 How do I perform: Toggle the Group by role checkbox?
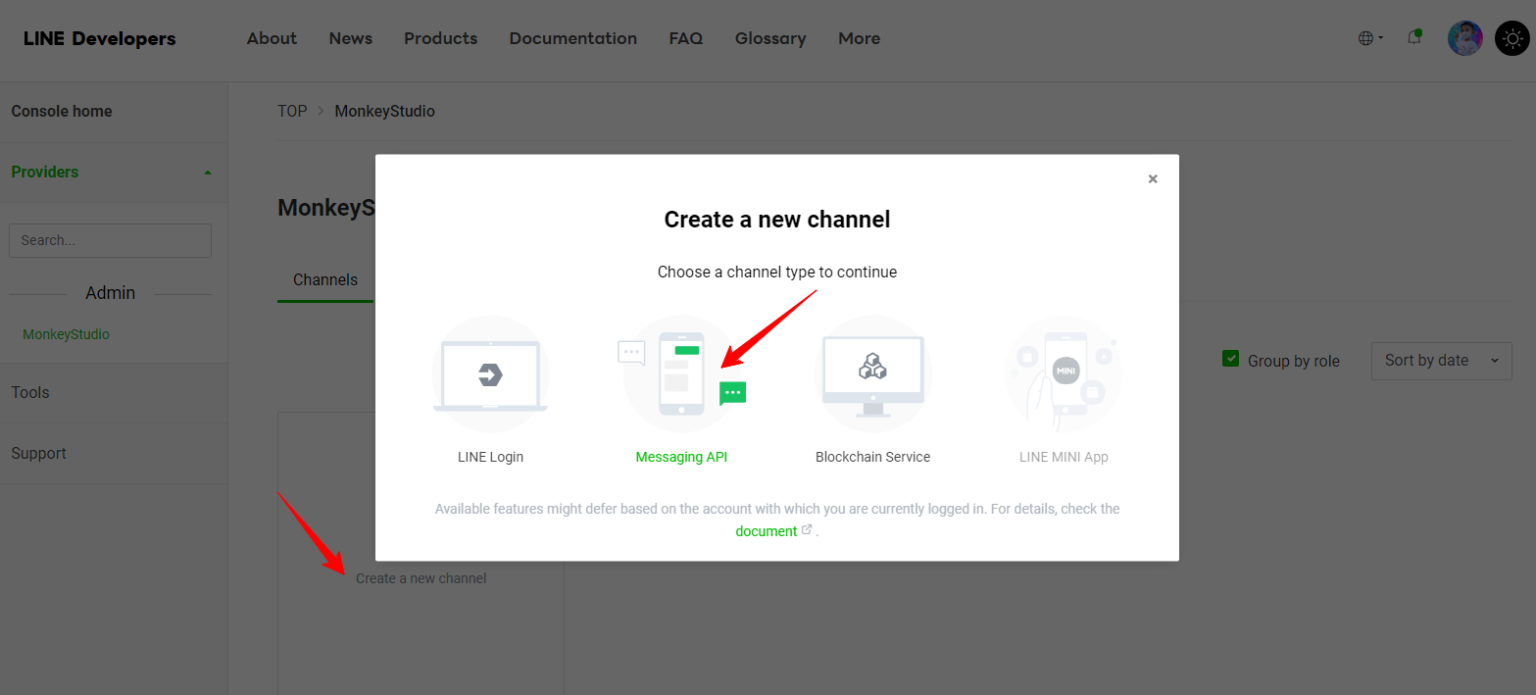(1231, 359)
